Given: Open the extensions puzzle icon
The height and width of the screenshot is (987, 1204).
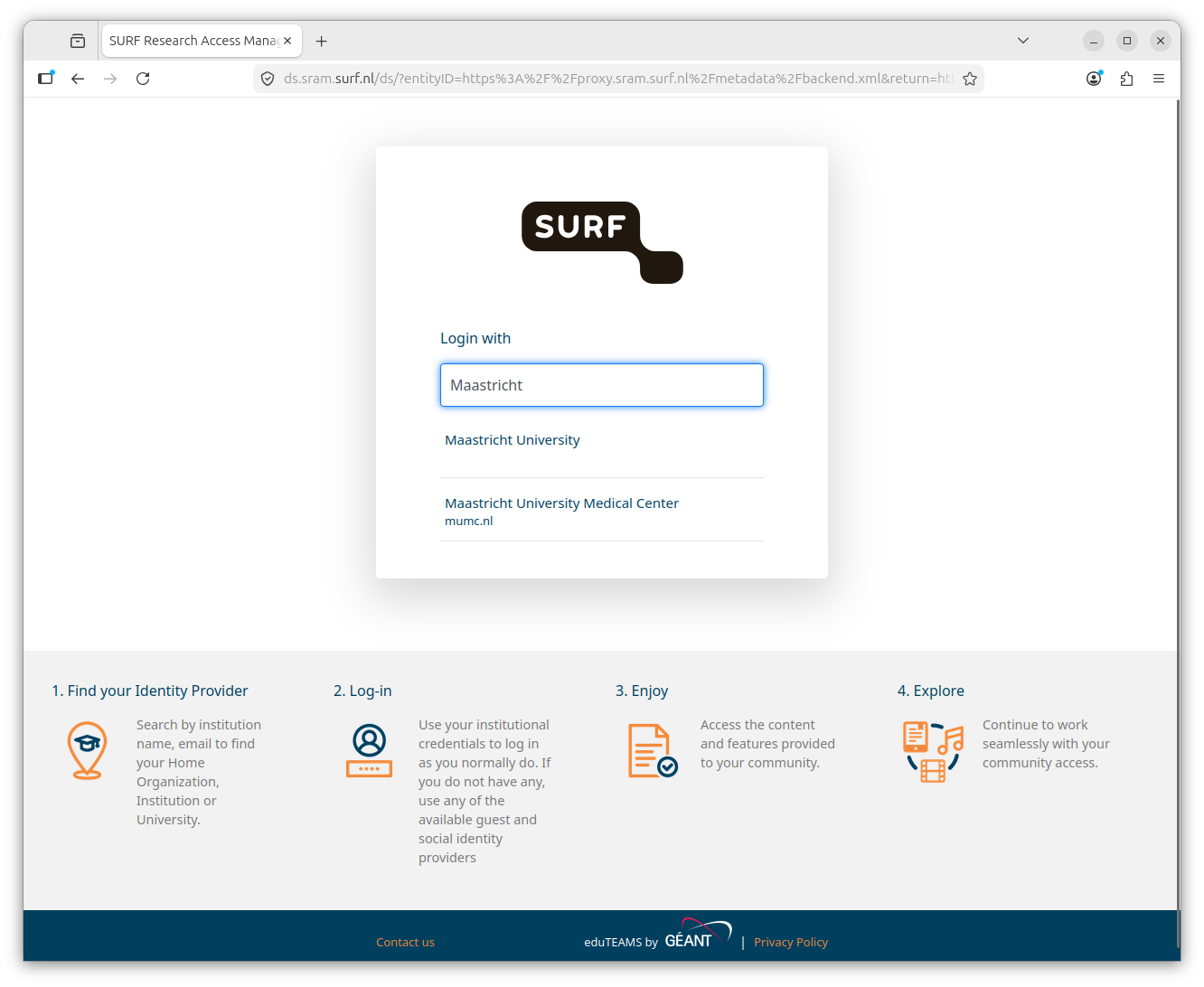Looking at the screenshot, I should 1126,79.
